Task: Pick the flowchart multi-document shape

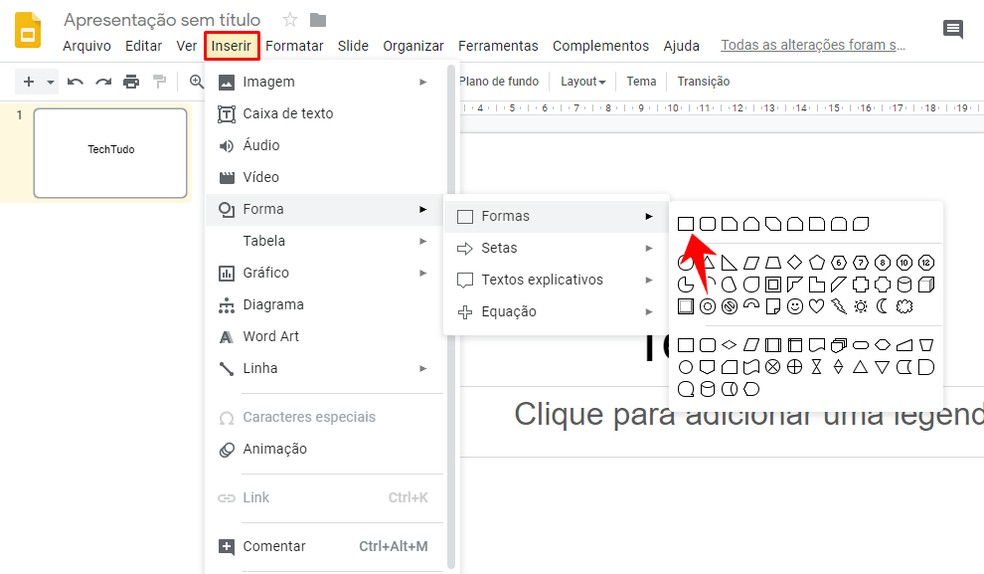Action: point(838,344)
